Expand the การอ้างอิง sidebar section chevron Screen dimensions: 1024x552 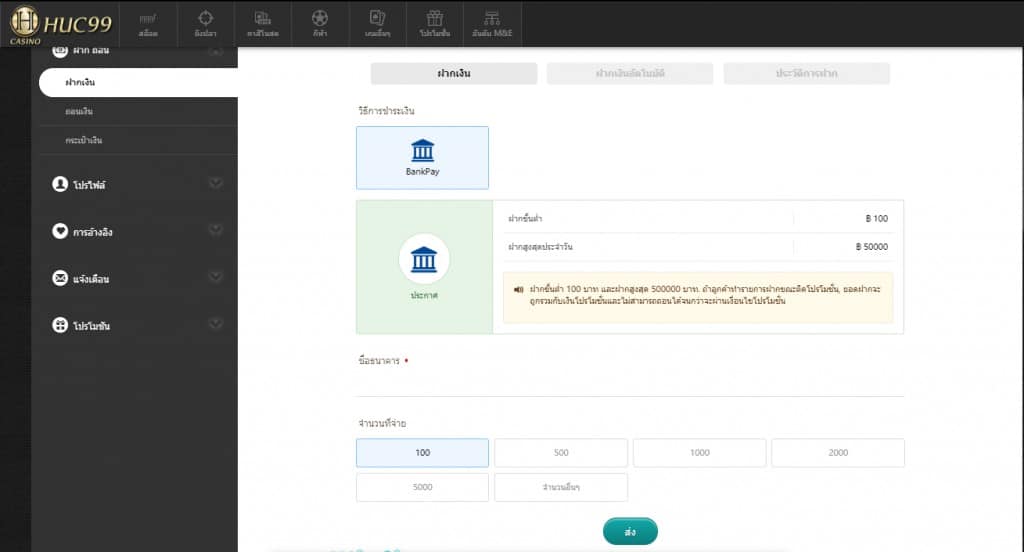(216, 229)
